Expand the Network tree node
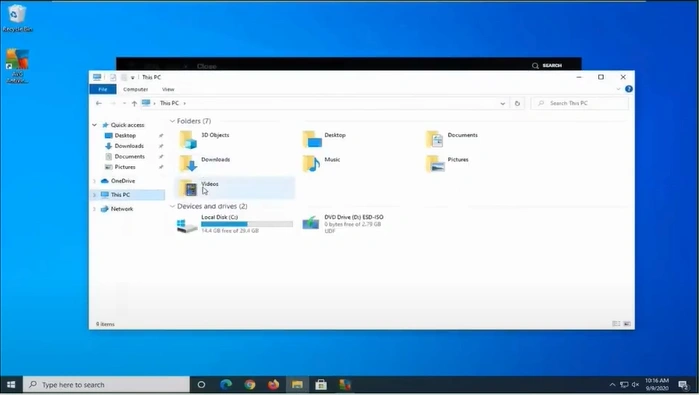Viewport: 699px width, 395px height. [x=95, y=209]
